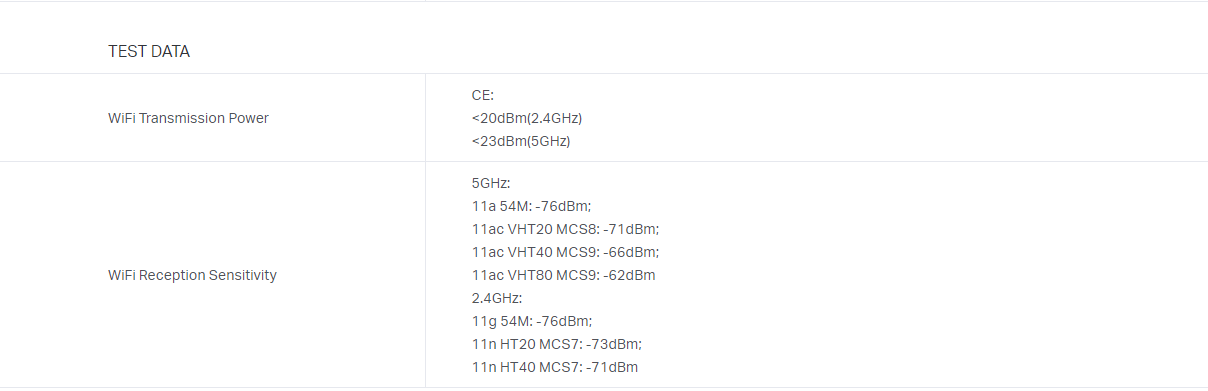The height and width of the screenshot is (391, 1208).
Task: Select the WiFi Transmission Power label
Action: click(x=188, y=118)
